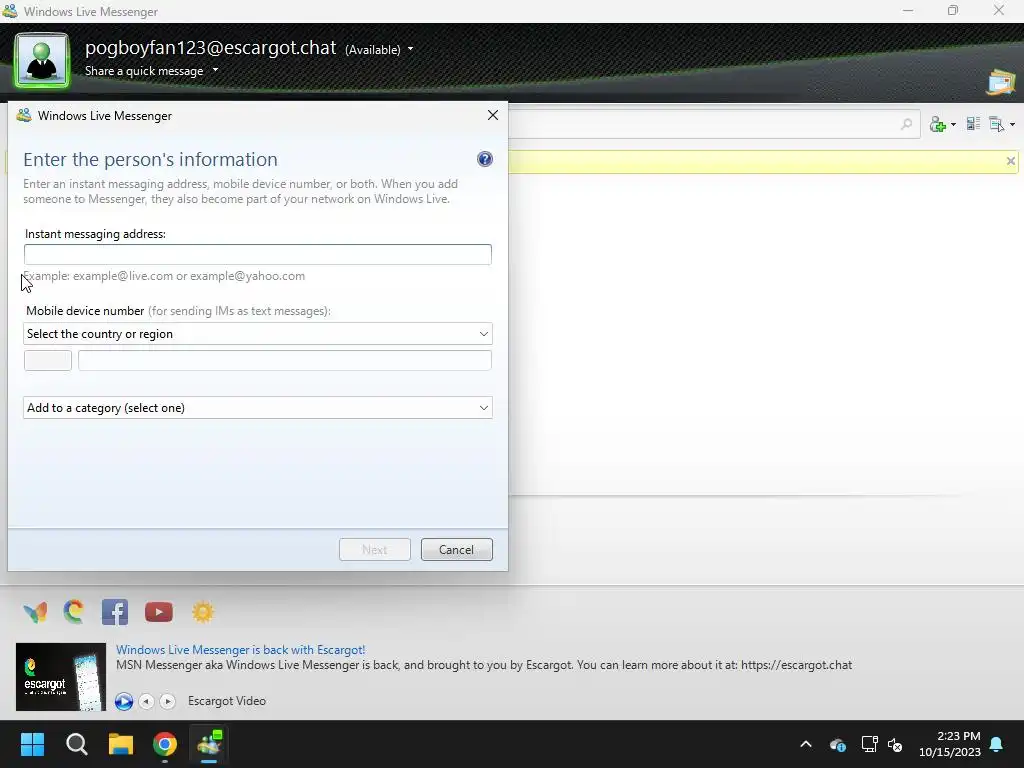Image resolution: width=1024 pixels, height=768 pixels.
Task: Click the dialog title bar Messenger icon
Action: point(24,116)
